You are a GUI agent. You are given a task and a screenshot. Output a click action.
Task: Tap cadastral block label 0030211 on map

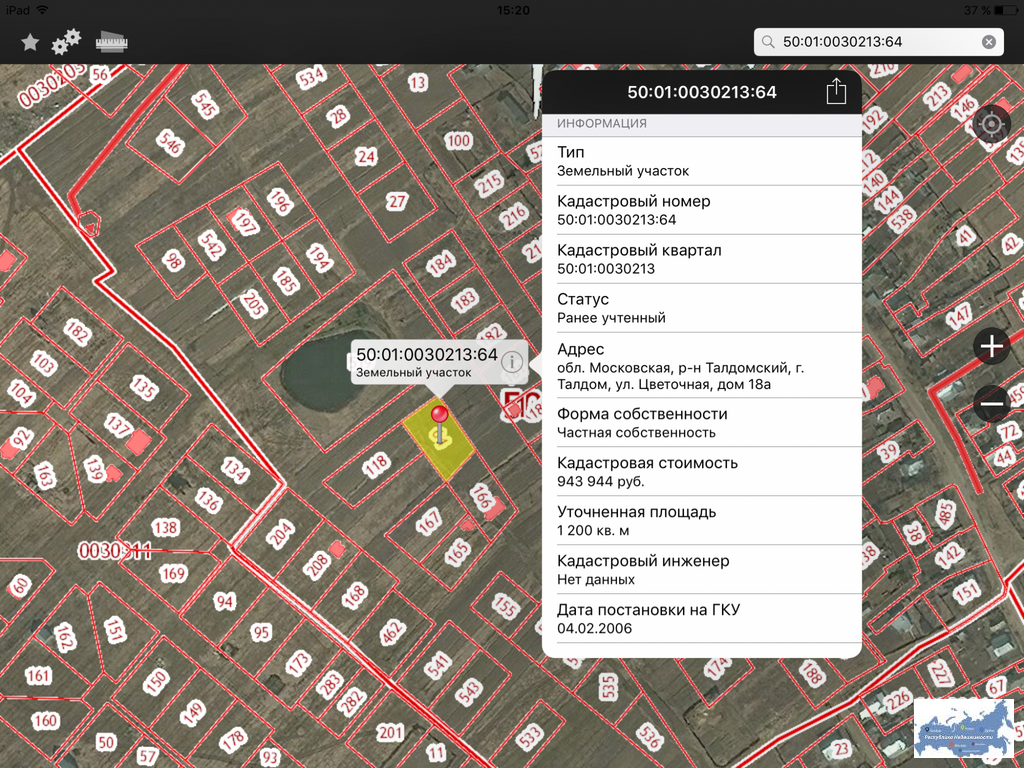pyautogui.click(x=115, y=551)
